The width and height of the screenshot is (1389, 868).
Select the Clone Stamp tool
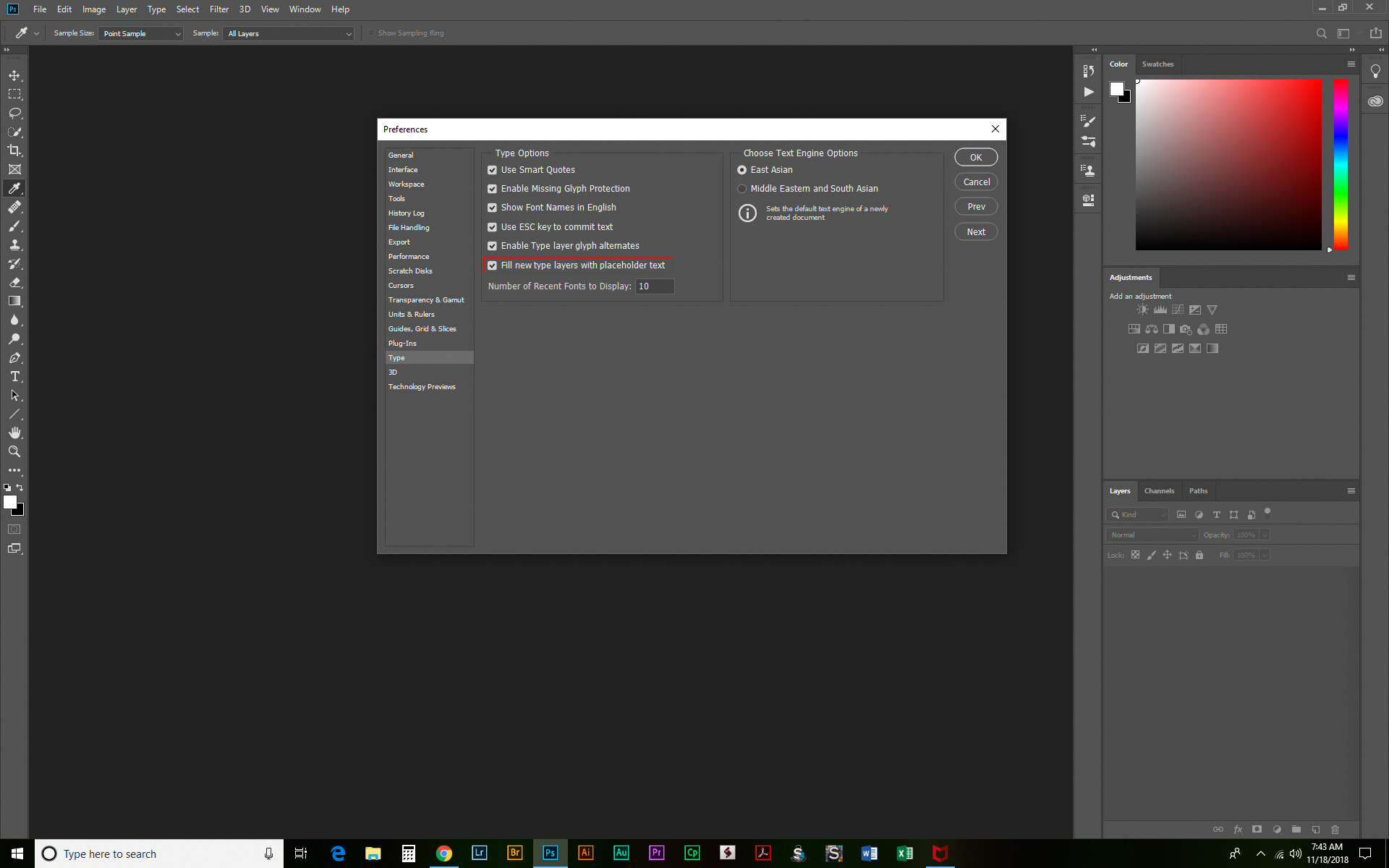(14, 244)
